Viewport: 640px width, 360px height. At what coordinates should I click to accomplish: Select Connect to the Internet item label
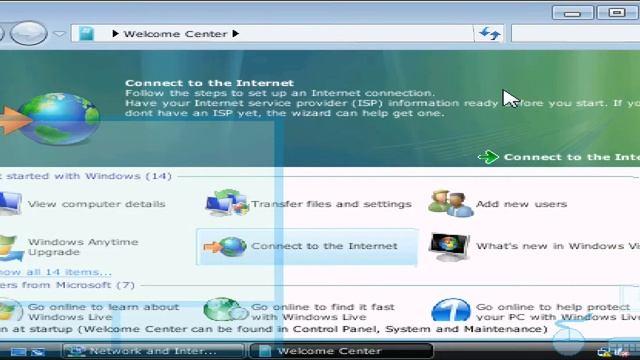point(324,246)
